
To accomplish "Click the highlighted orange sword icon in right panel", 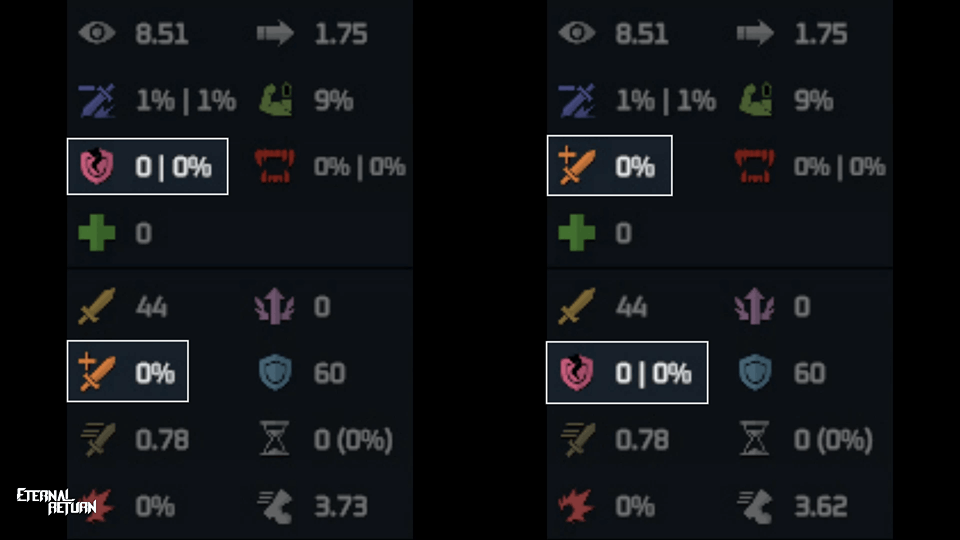I will [577, 166].
